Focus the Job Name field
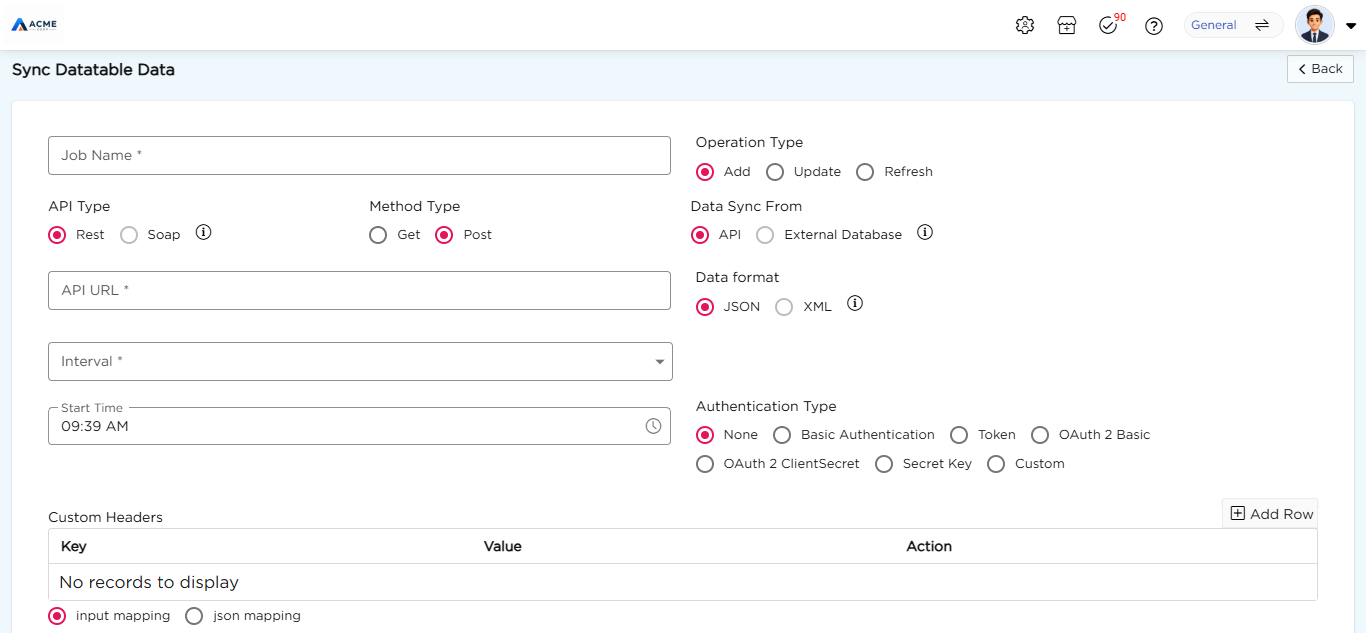Viewport: 1366px width, 633px height. click(359, 155)
